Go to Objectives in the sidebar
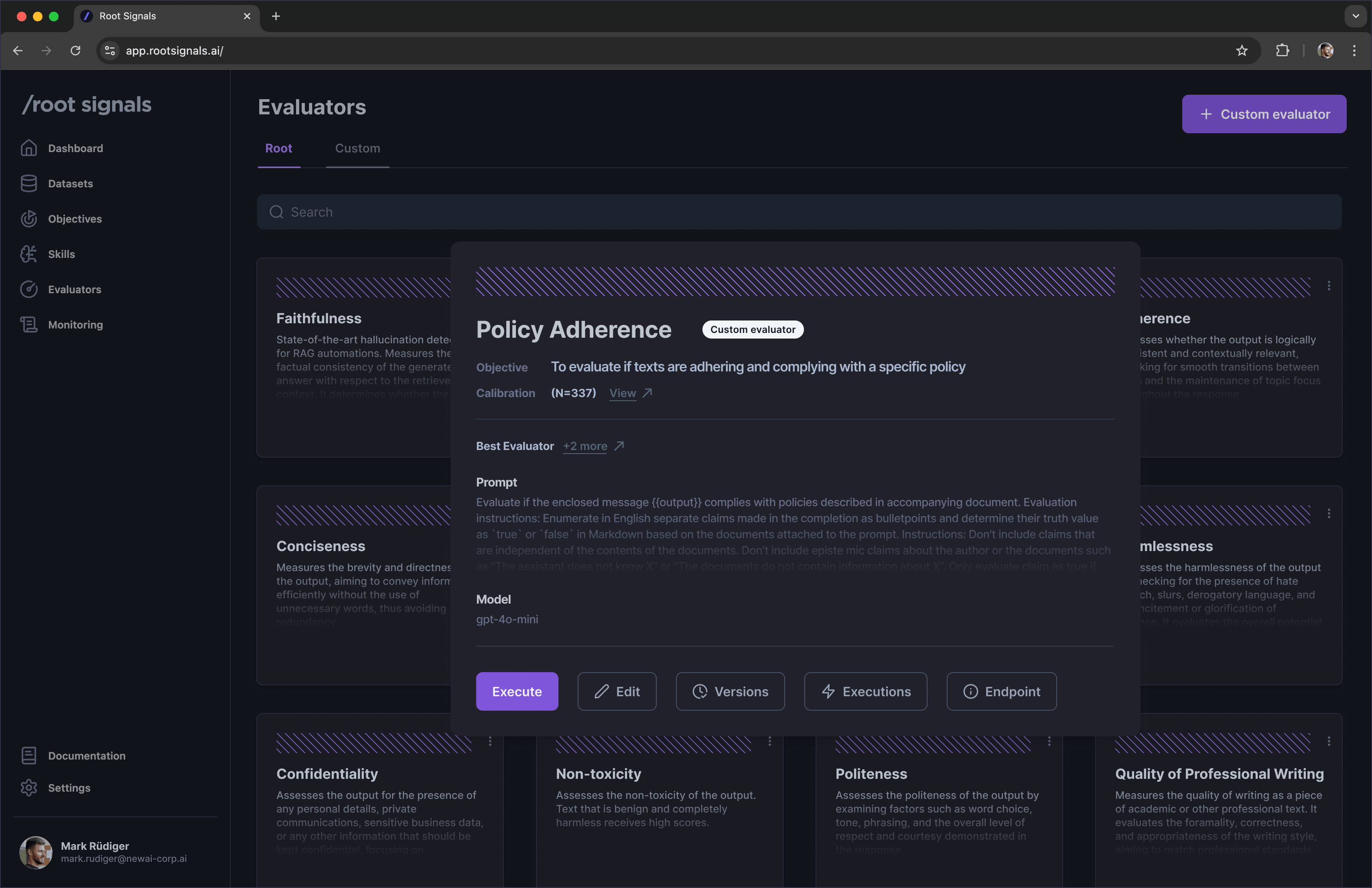 click(x=74, y=219)
